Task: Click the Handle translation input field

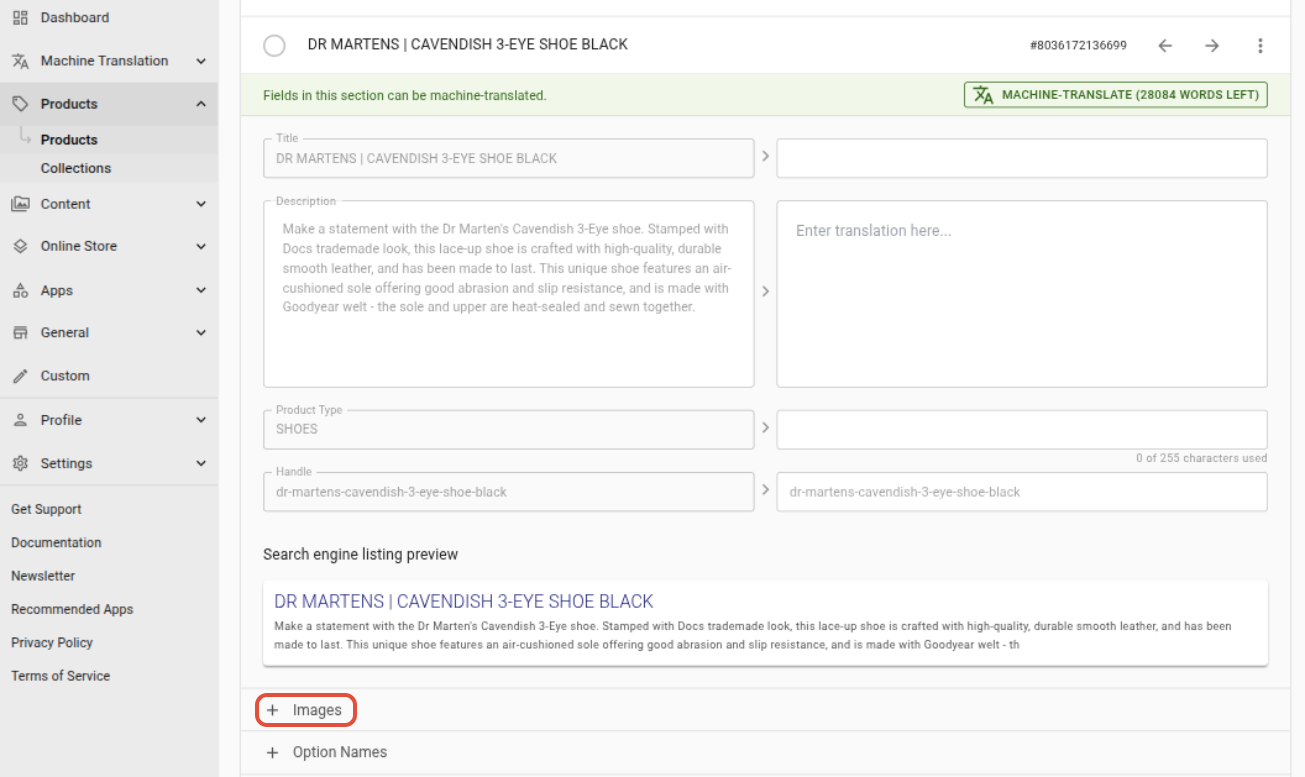Action: (x=1022, y=492)
